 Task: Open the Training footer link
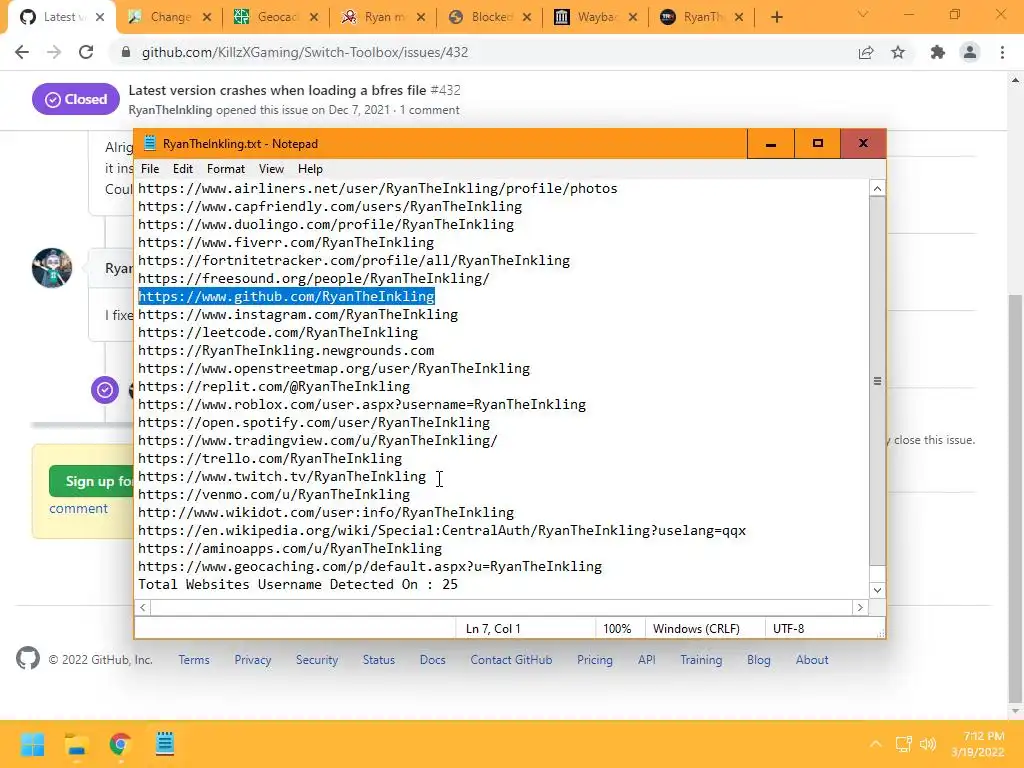point(701,660)
